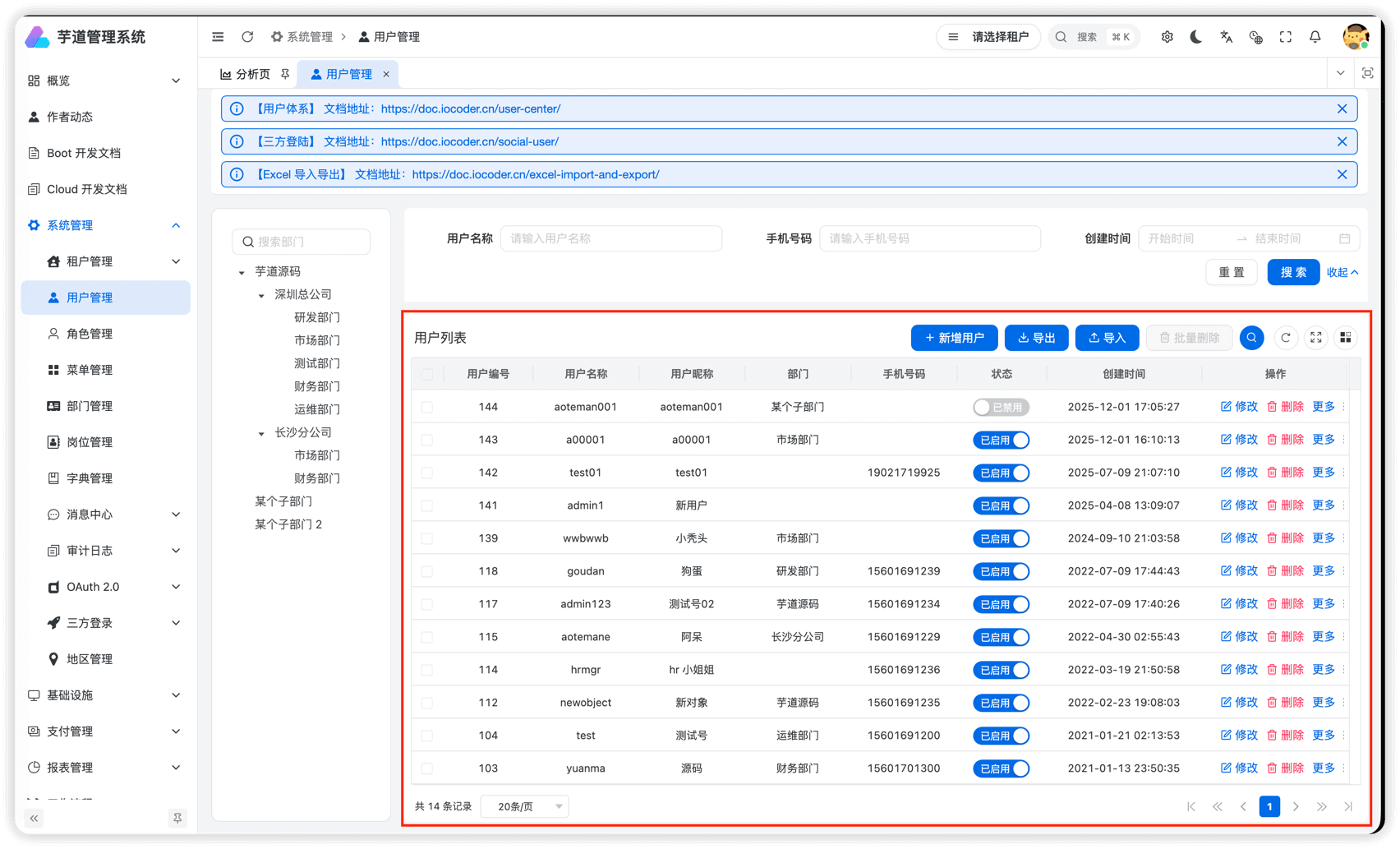Enter fullscreen using the header icon
This screenshot has width=1400, height=849.
[x=1286, y=37]
